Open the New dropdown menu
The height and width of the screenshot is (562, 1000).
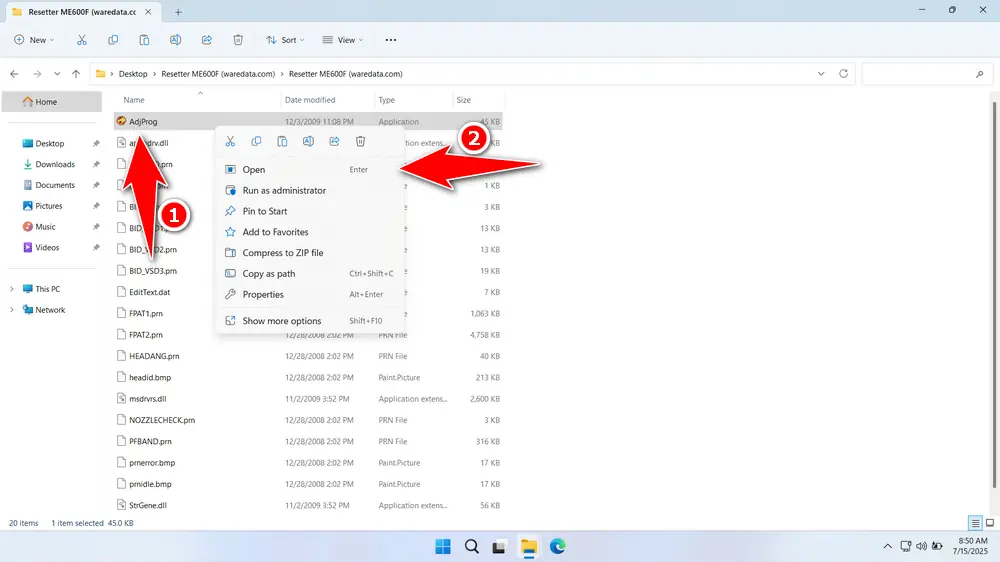(34, 40)
